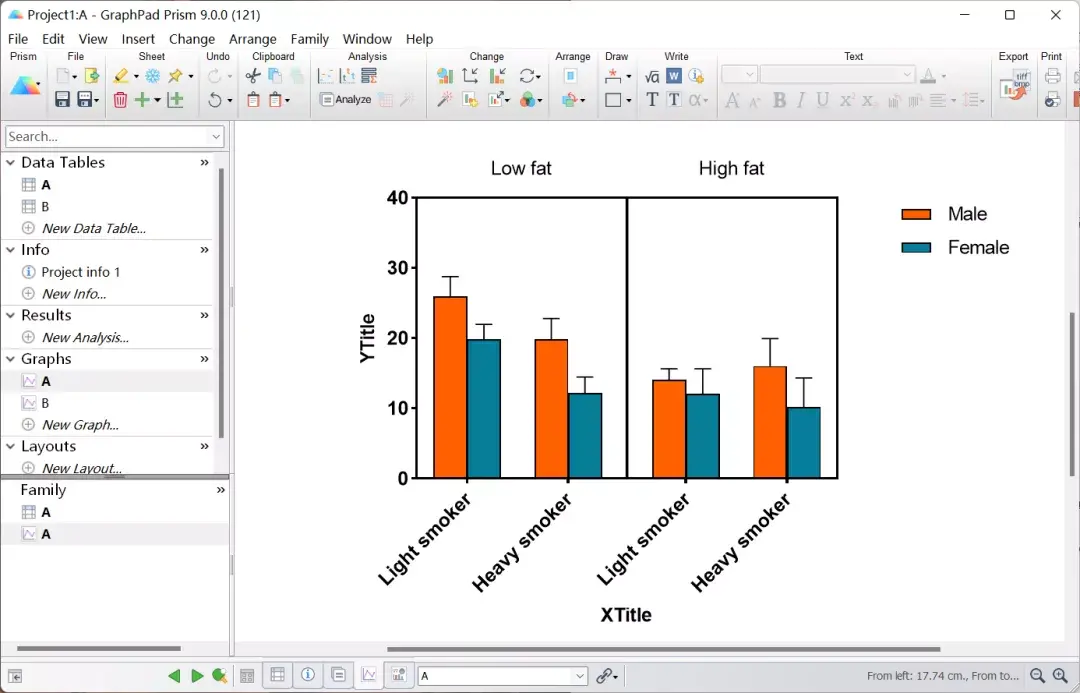
Task: Click New Analysis... under Results
Action: pyautogui.click(x=85, y=338)
